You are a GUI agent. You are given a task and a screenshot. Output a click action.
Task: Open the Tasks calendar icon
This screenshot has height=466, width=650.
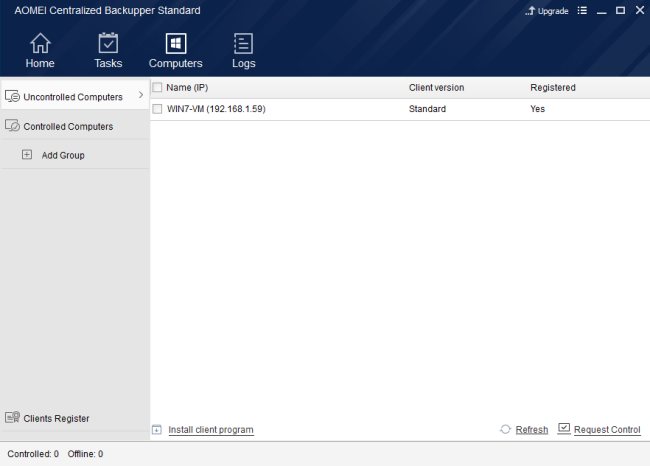point(108,43)
